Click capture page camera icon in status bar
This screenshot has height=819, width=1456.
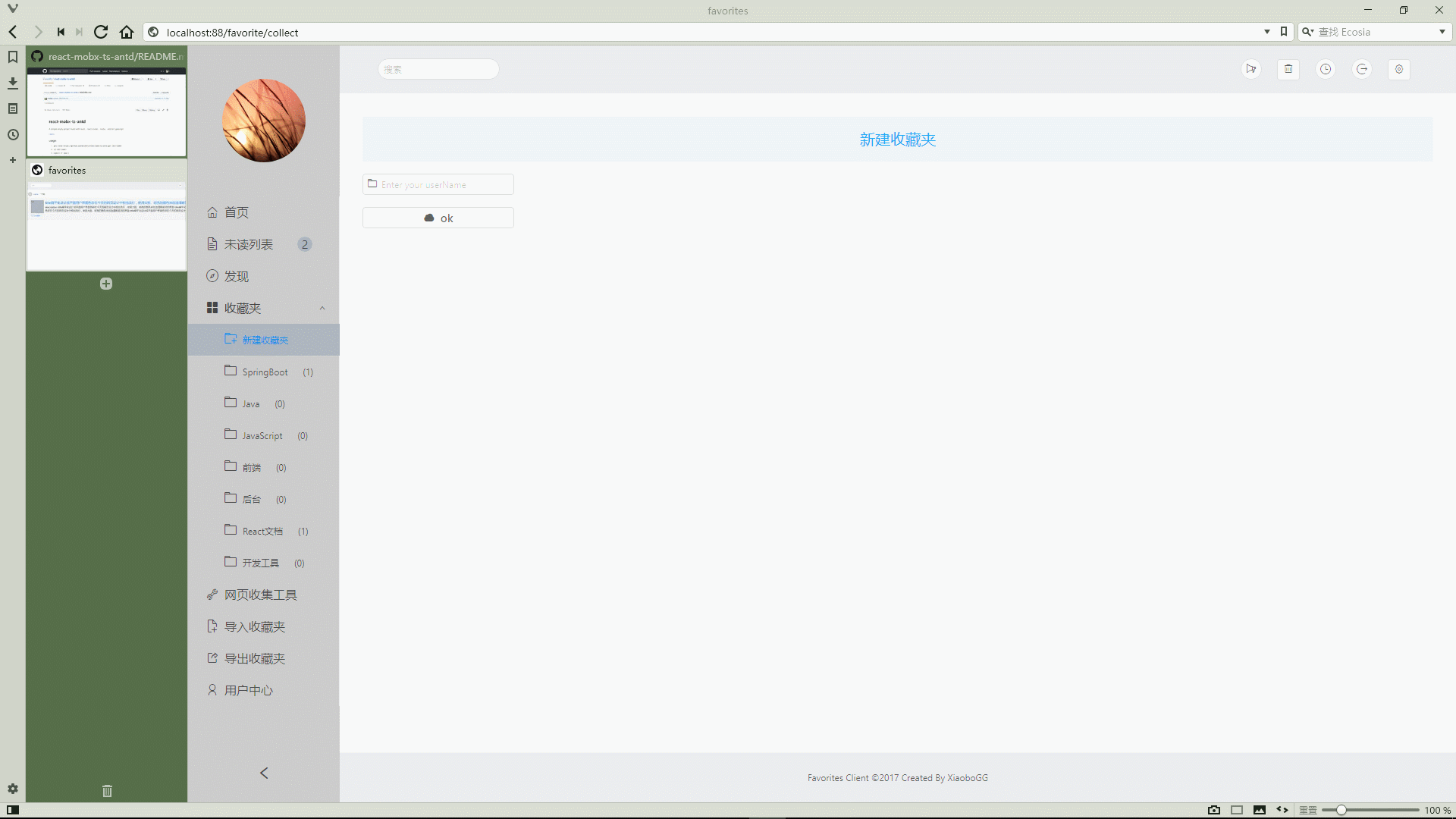click(x=1214, y=810)
